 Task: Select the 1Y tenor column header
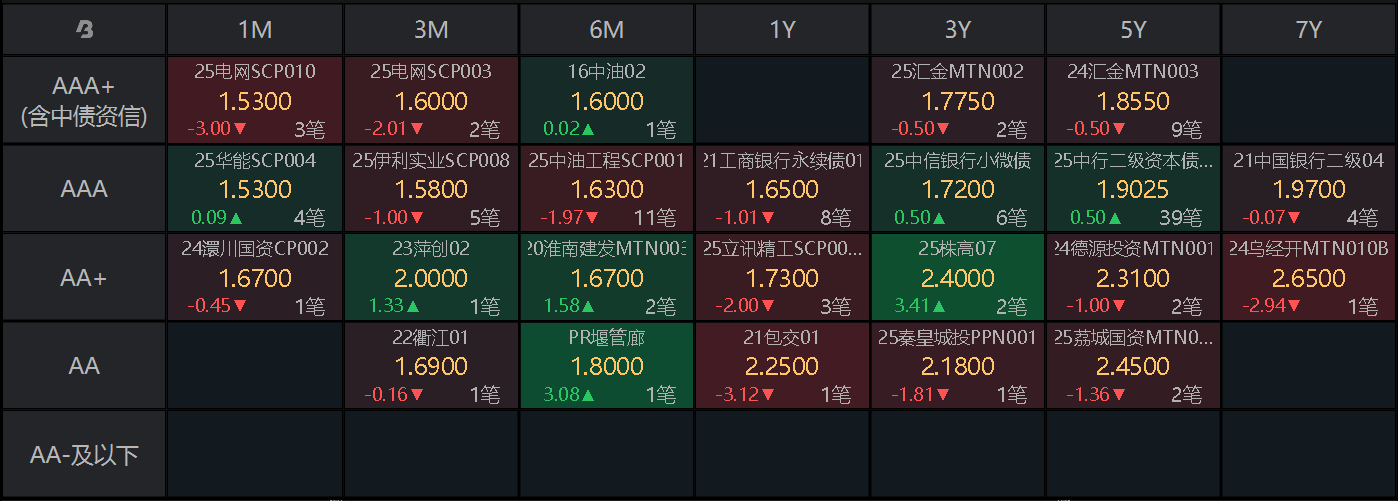point(782,30)
